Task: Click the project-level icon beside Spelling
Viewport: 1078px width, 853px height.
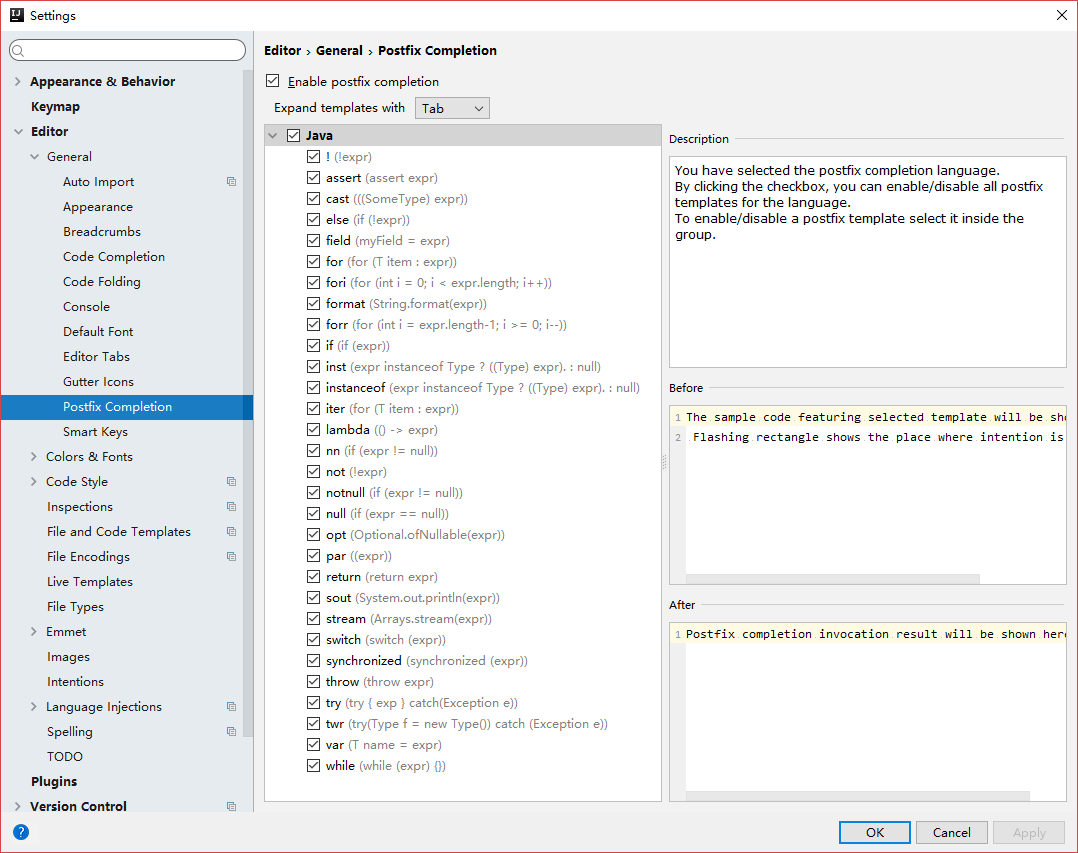Action: click(x=231, y=732)
